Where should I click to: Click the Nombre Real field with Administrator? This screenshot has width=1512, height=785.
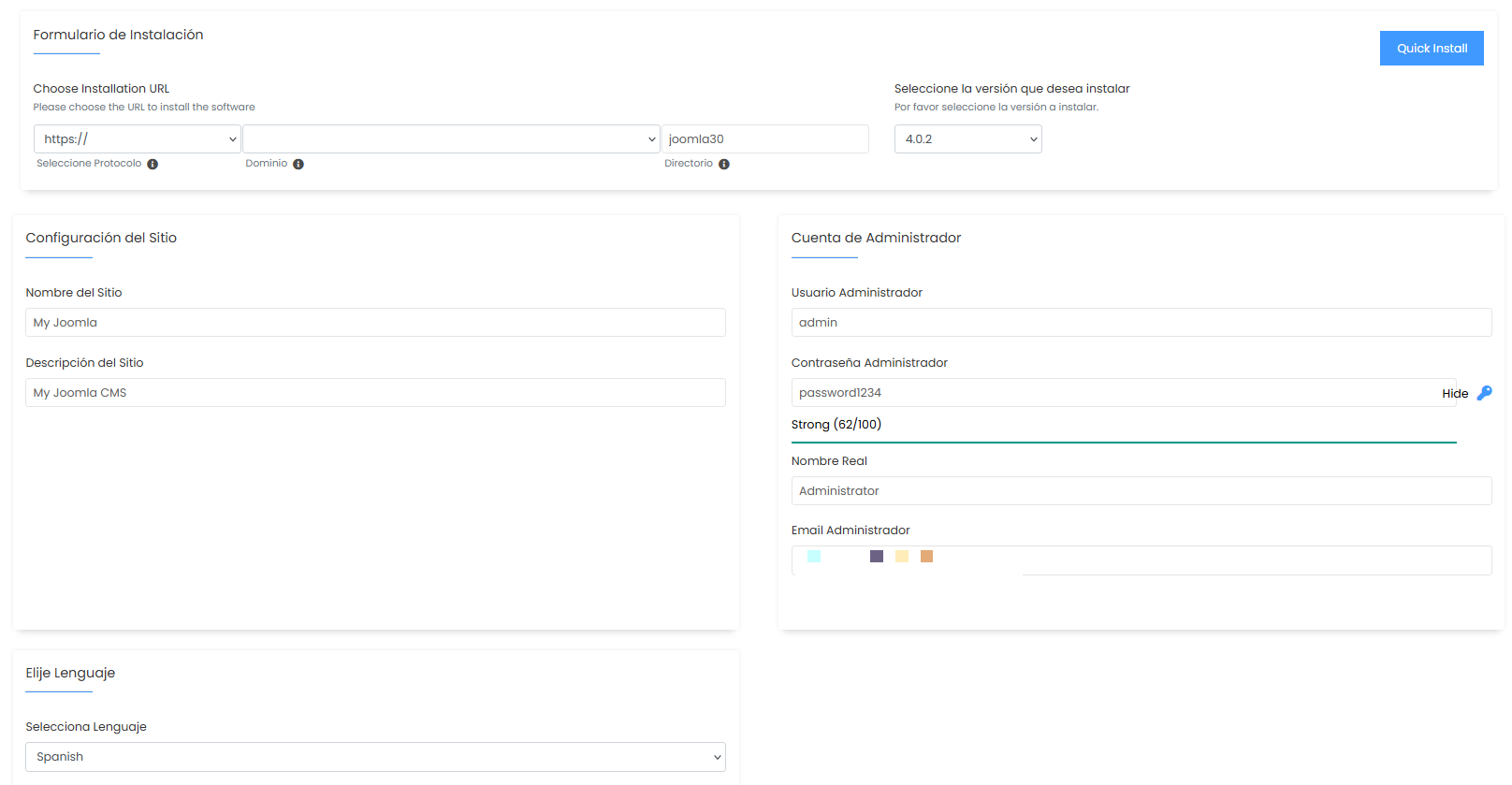point(1141,491)
